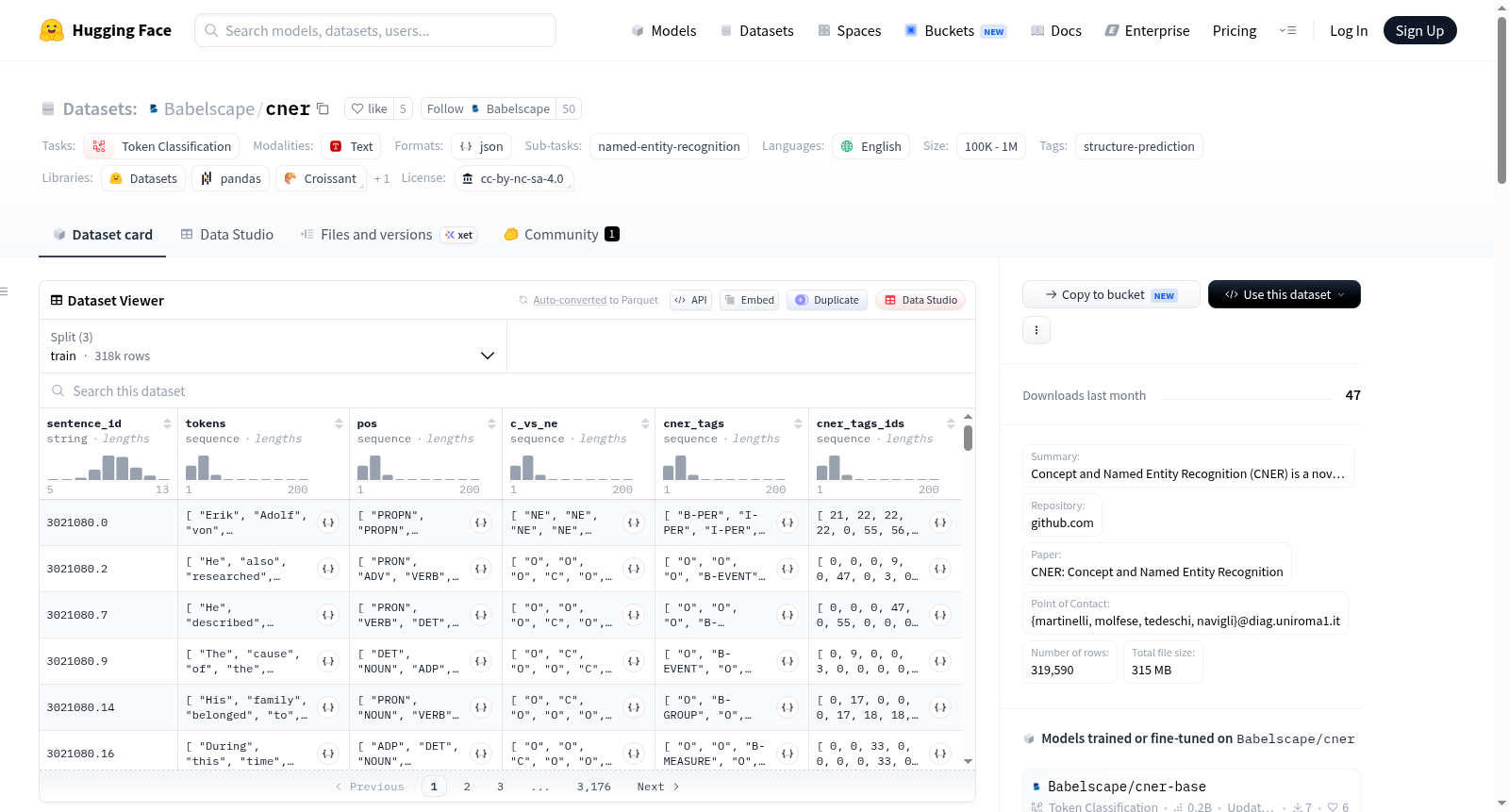The width and height of the screenshot is (1509, 812).
Task: Click the tokens length histogram
Action: [x=247, y=467]
